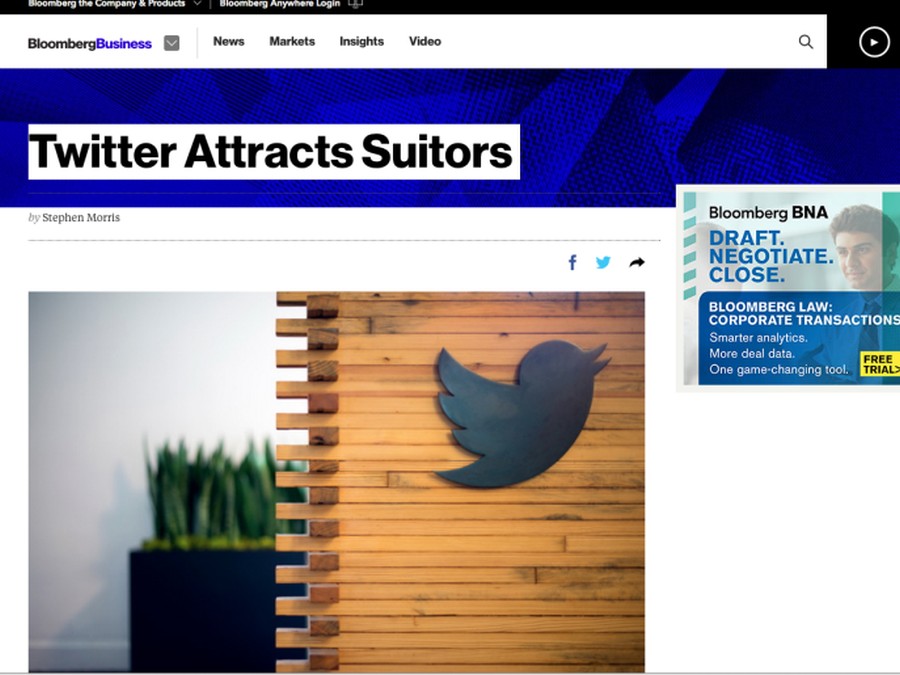Click the Twitter bird logo photo
Viewport: 900px width, 675px height.
(x=336, y=482)
